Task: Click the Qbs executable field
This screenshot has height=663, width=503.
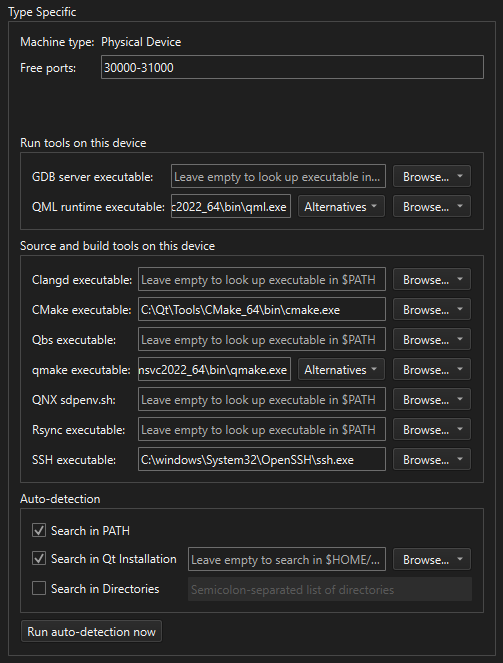Action: (262, 340)
